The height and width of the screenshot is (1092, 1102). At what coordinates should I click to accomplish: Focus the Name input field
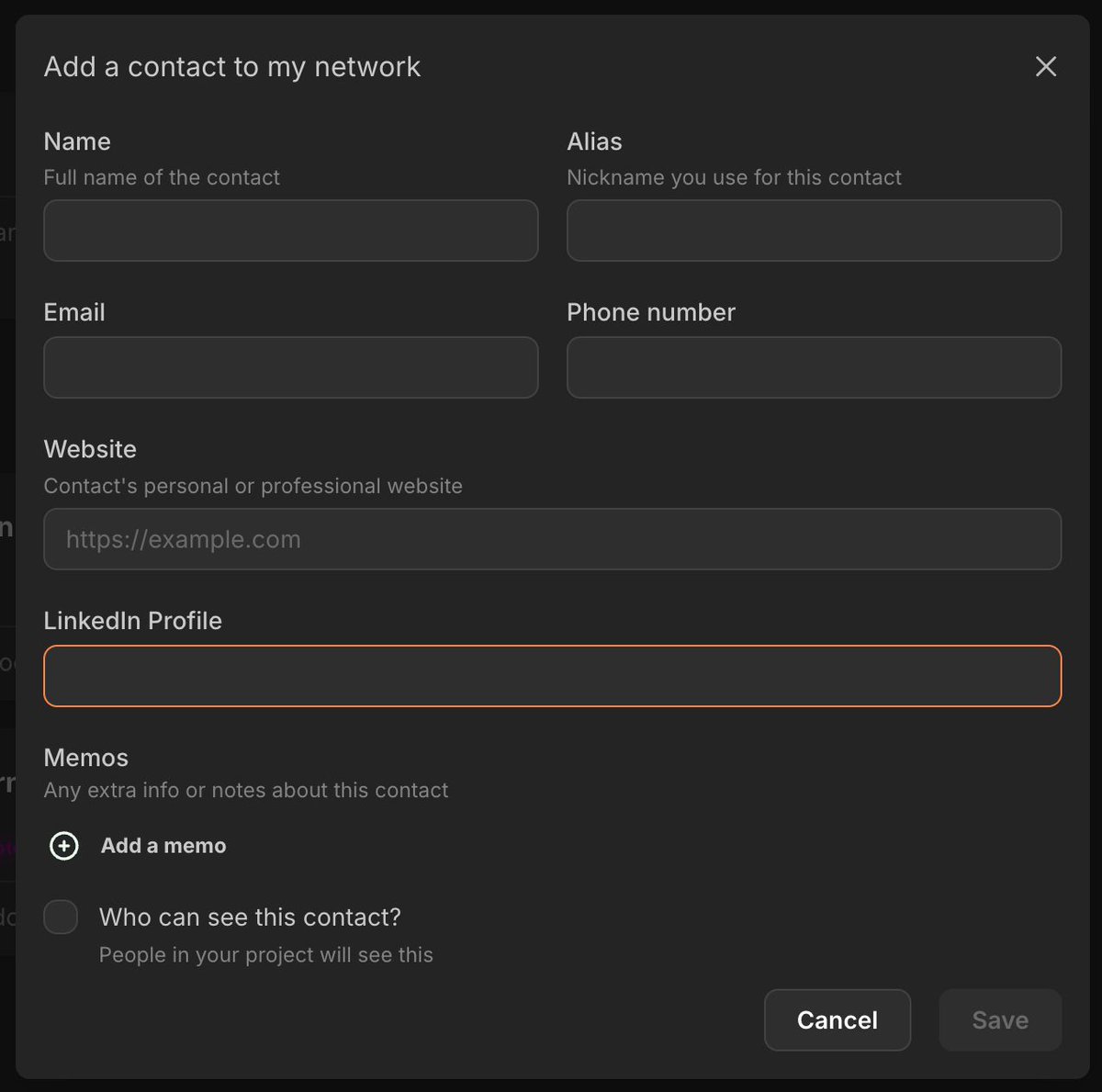[x=291, y=231]
